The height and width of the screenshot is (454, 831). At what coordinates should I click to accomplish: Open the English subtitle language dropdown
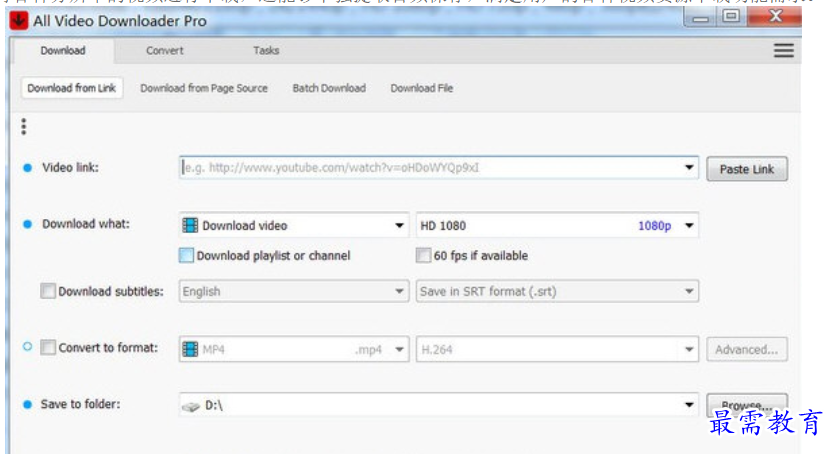click(294, 291)
